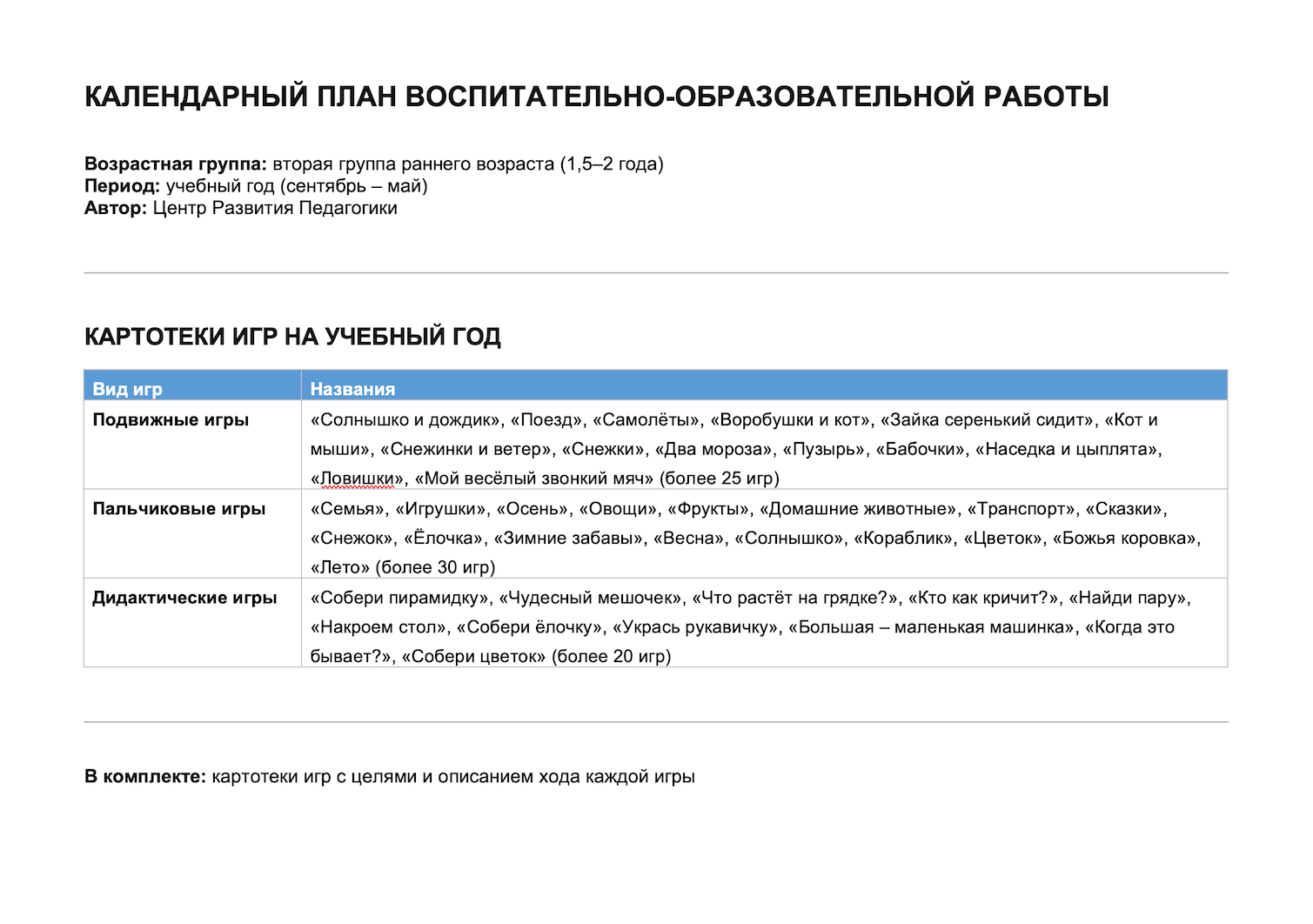Viewport: 1313px width, 924px height.
Task: Click the Вид игр column header
Action: point(128,389)
